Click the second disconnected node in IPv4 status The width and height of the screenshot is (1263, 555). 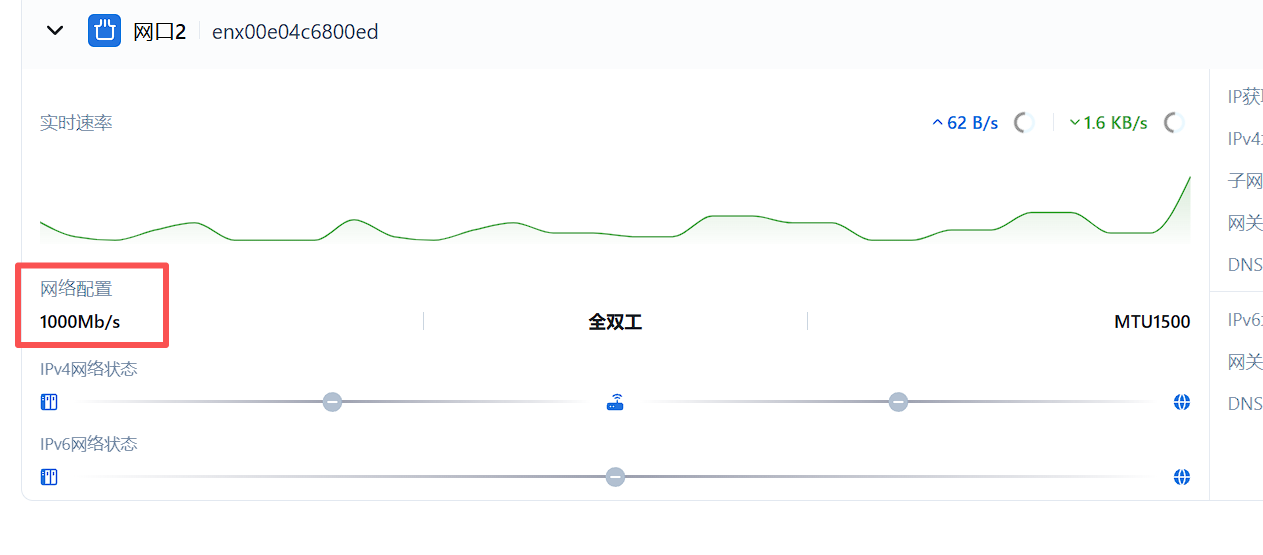[x=898, y=402]
